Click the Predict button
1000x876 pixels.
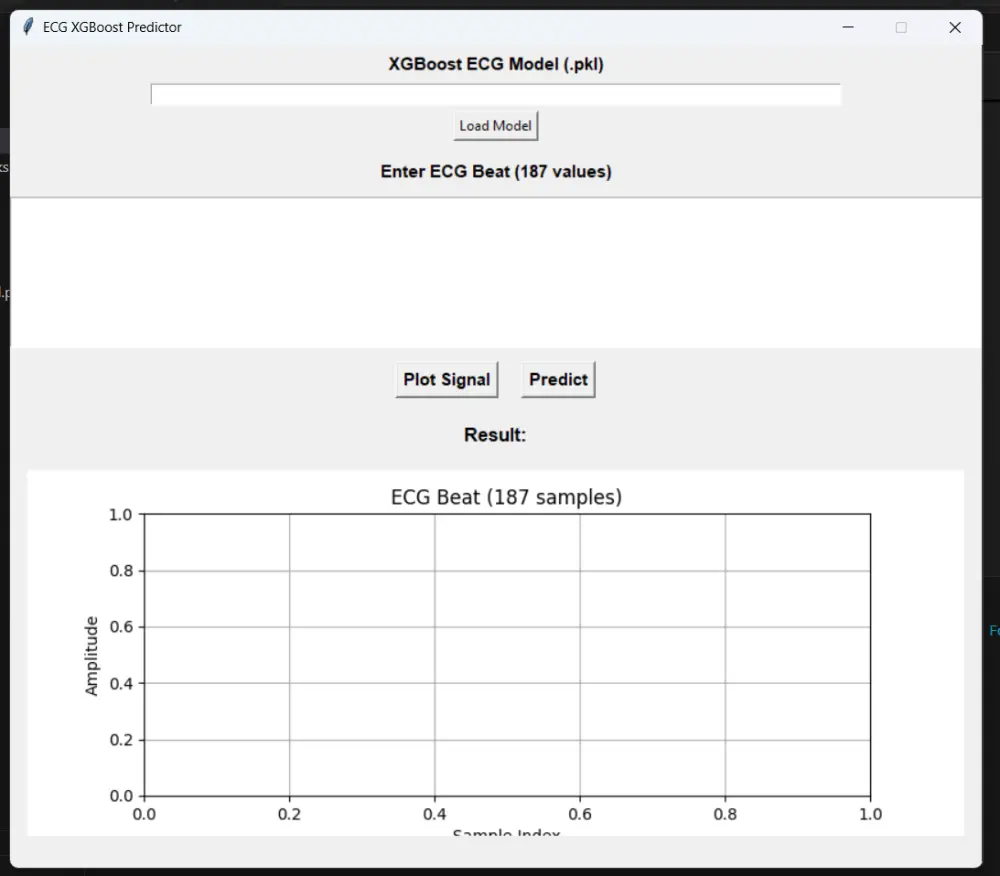tap(558, 379)
